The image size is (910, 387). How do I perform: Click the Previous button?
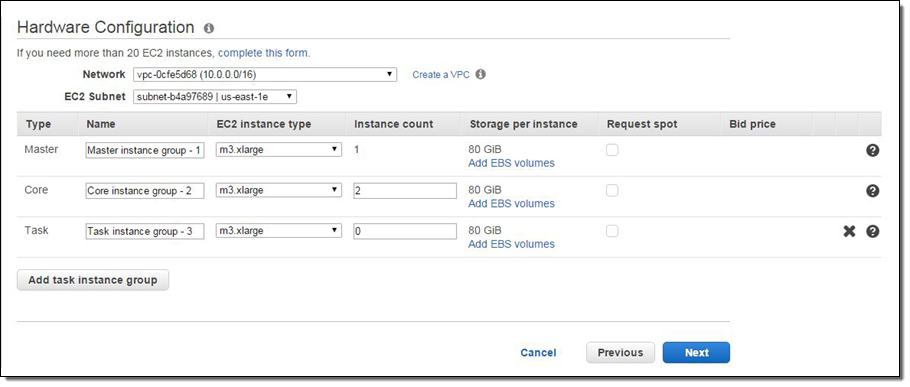click(620, 353)
